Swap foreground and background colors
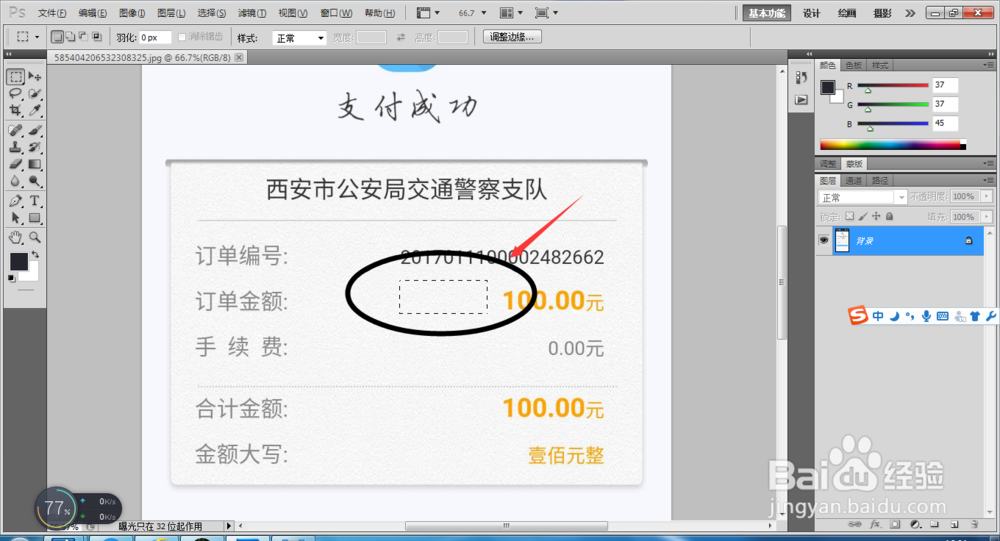1000x541 pixels. pyautogui.click(x=36, y=255)
